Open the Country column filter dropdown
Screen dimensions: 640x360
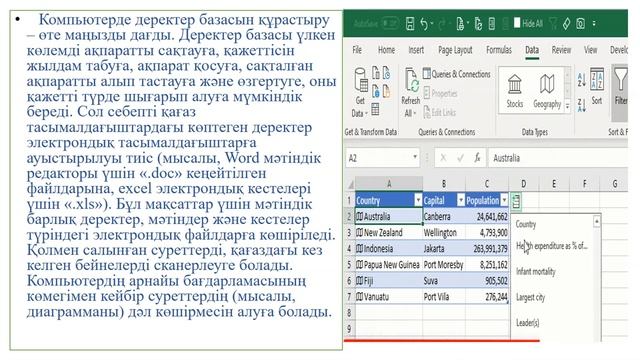(x=418, y=200)
